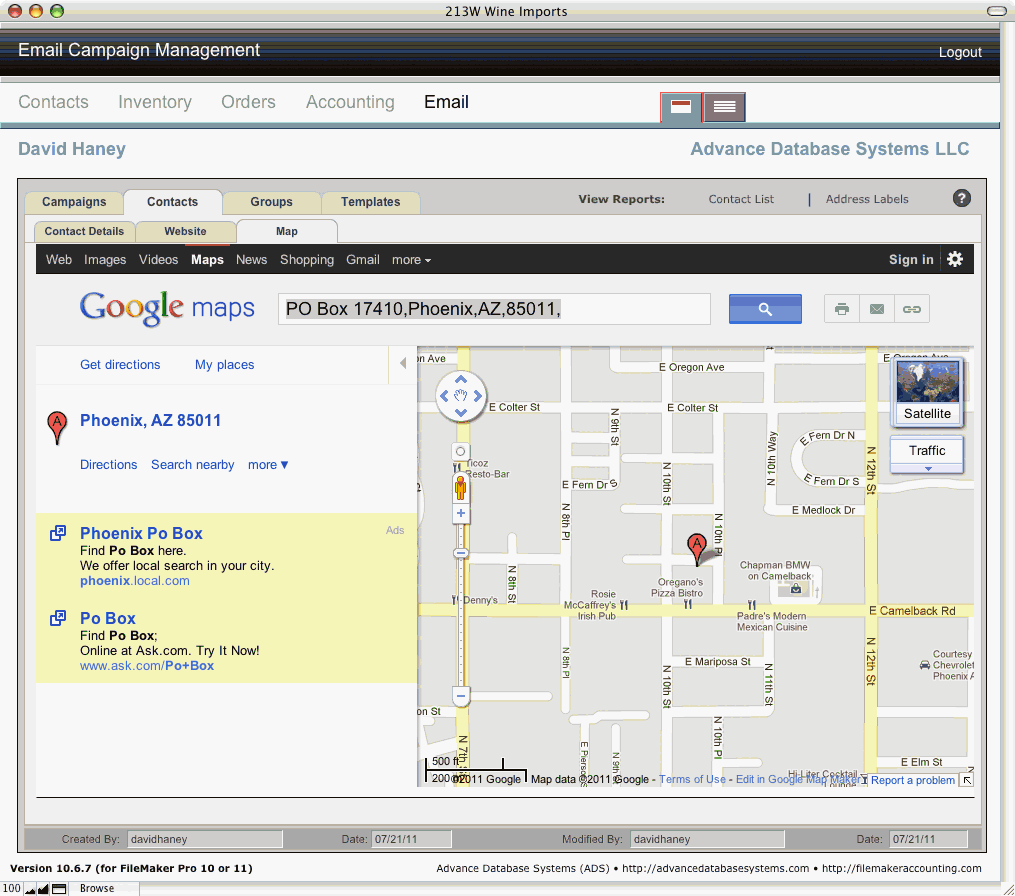1015x896 pixels.
Task: Go to the Inventory module
Action: (x=155, y=102)
